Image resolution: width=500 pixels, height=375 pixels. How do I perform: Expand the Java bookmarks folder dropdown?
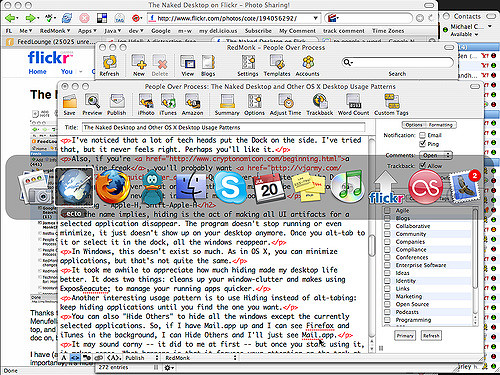(112, 31)
